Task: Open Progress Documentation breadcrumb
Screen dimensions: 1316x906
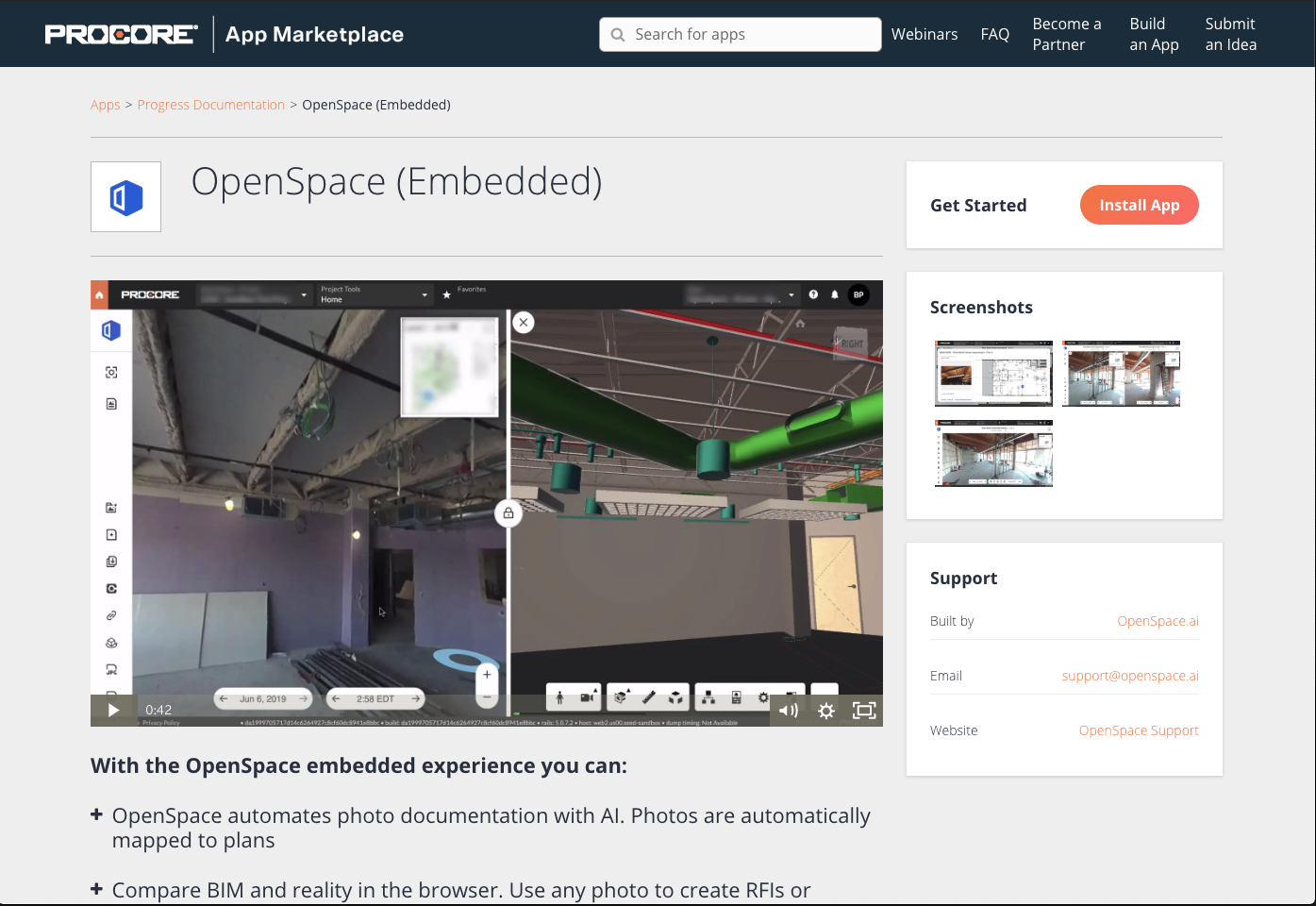Action: click(211, 105)
